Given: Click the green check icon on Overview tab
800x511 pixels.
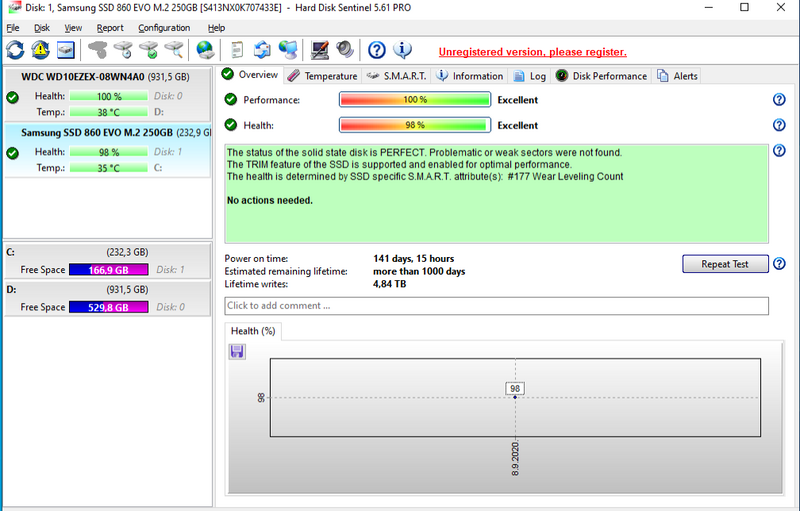Looking at the screenshot, I should tap(228, 74).
